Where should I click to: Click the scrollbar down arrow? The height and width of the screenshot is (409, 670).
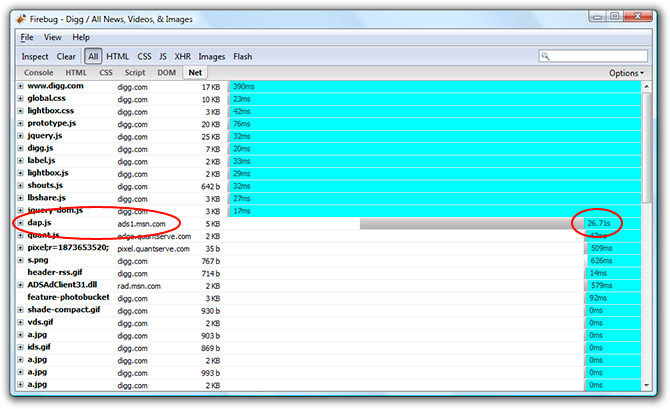coord(646,385)
